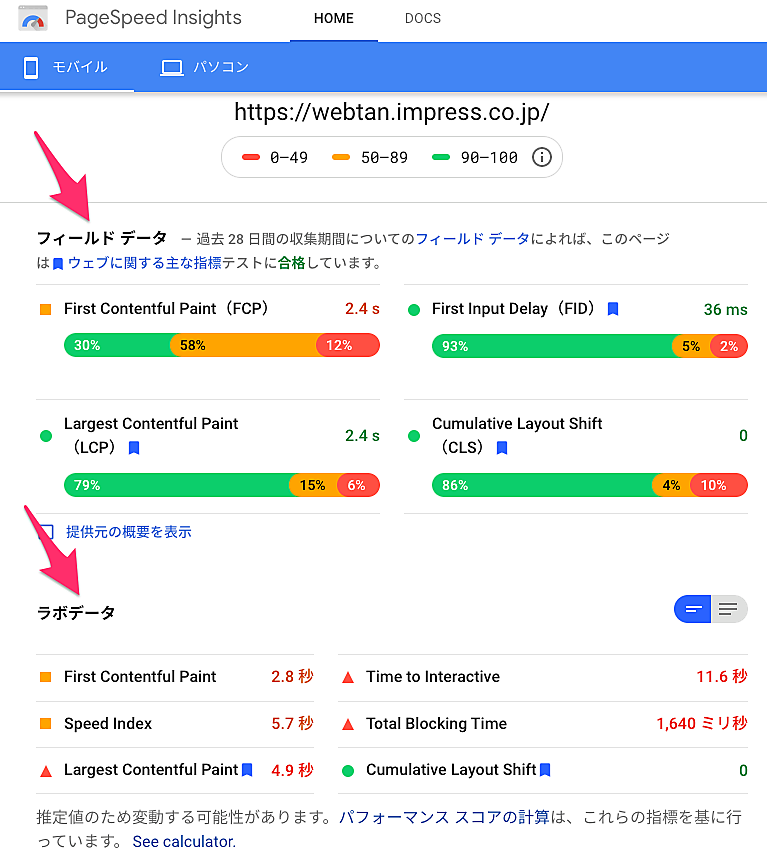Click the 提供元の概要を表示 label

coord(128,532)
